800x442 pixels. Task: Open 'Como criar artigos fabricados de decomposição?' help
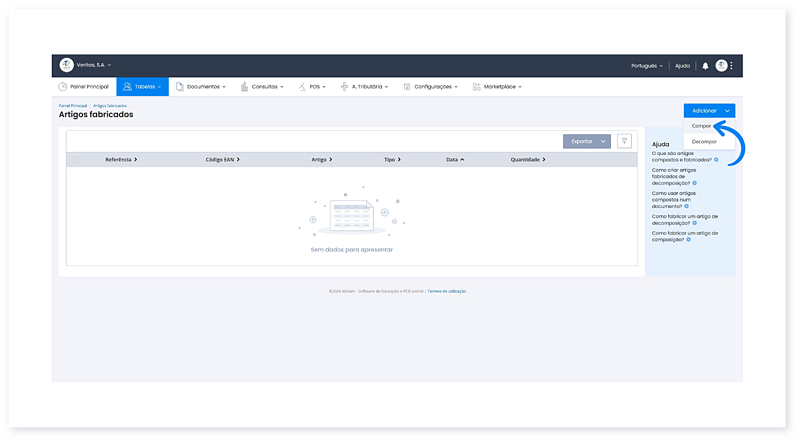click(673, 177)
